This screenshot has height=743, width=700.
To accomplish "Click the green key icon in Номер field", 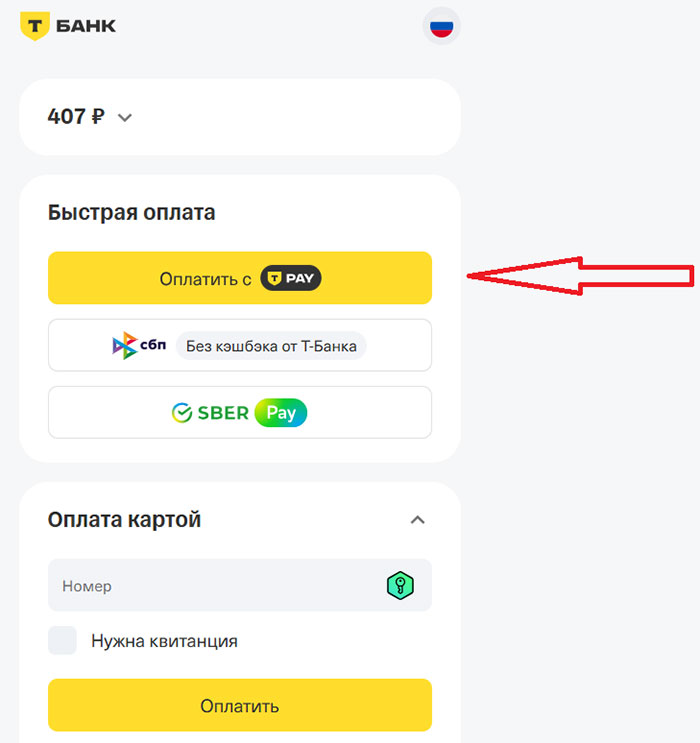I will click(400, 586).
